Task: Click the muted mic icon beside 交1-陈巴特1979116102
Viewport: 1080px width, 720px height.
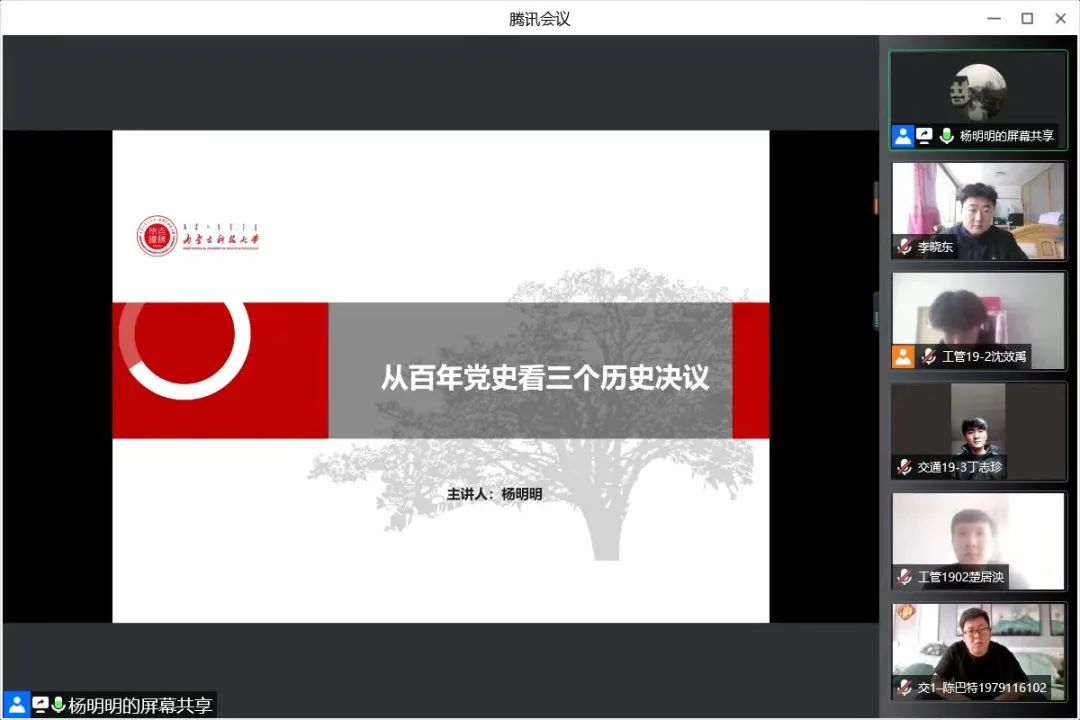Action: [904, 687]
